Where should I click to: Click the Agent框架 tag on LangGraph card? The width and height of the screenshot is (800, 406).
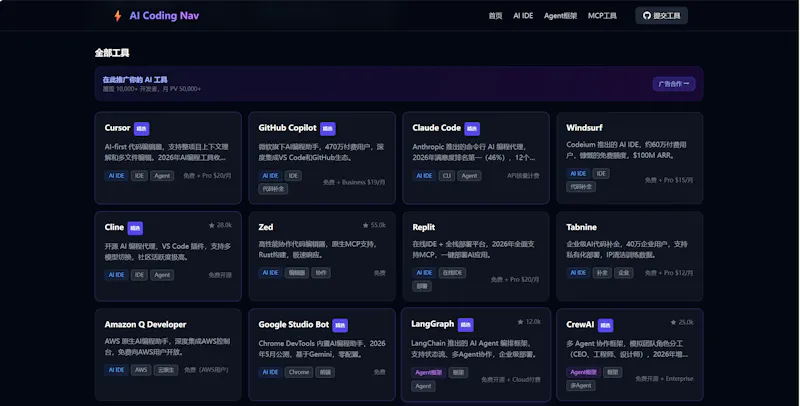pyautogui.click(x=428, y=372)
